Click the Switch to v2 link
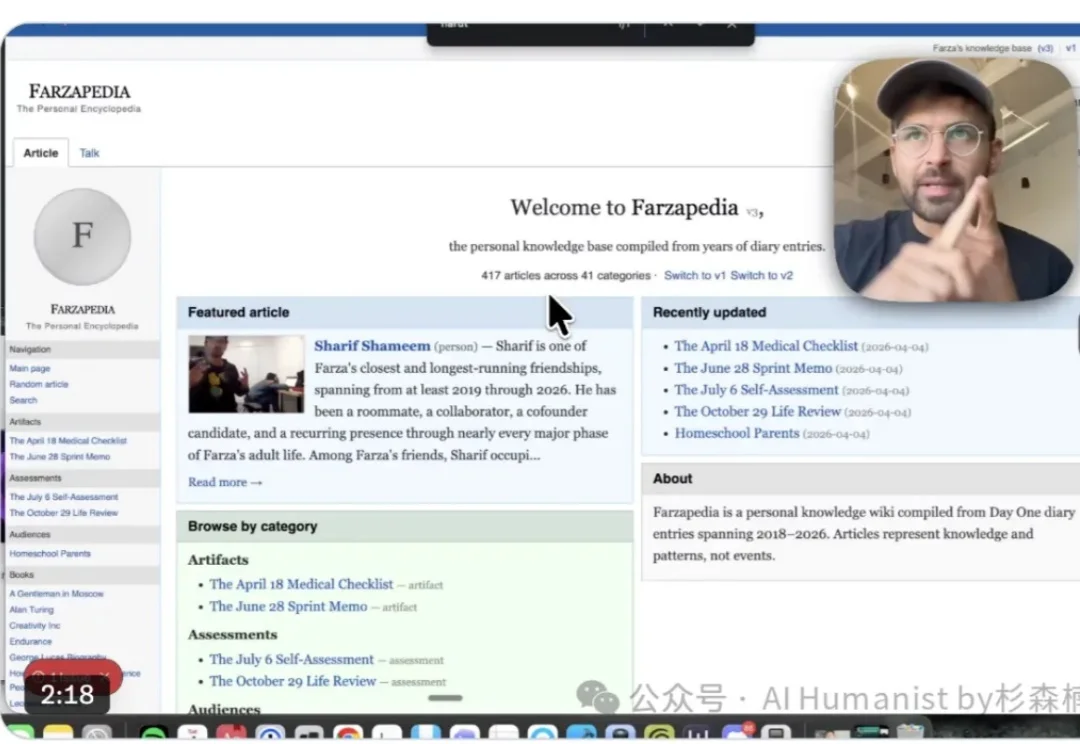The width and height of the screenshot is (1080, 744). point(761,275)
